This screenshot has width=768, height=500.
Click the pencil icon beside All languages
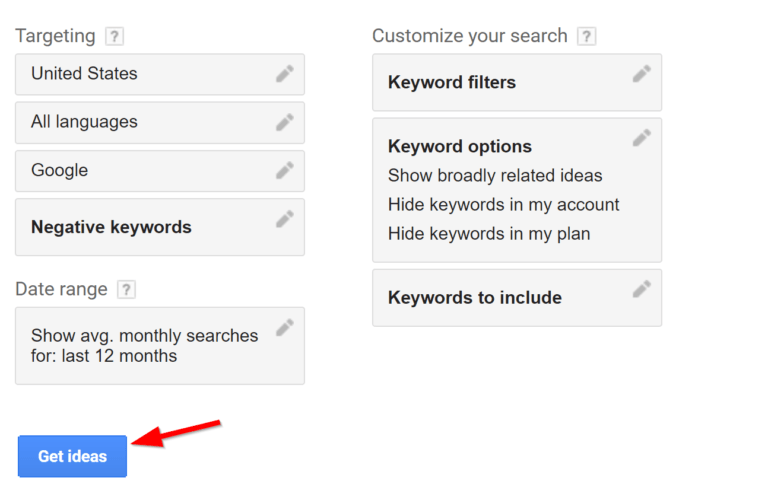coord(285,122)
